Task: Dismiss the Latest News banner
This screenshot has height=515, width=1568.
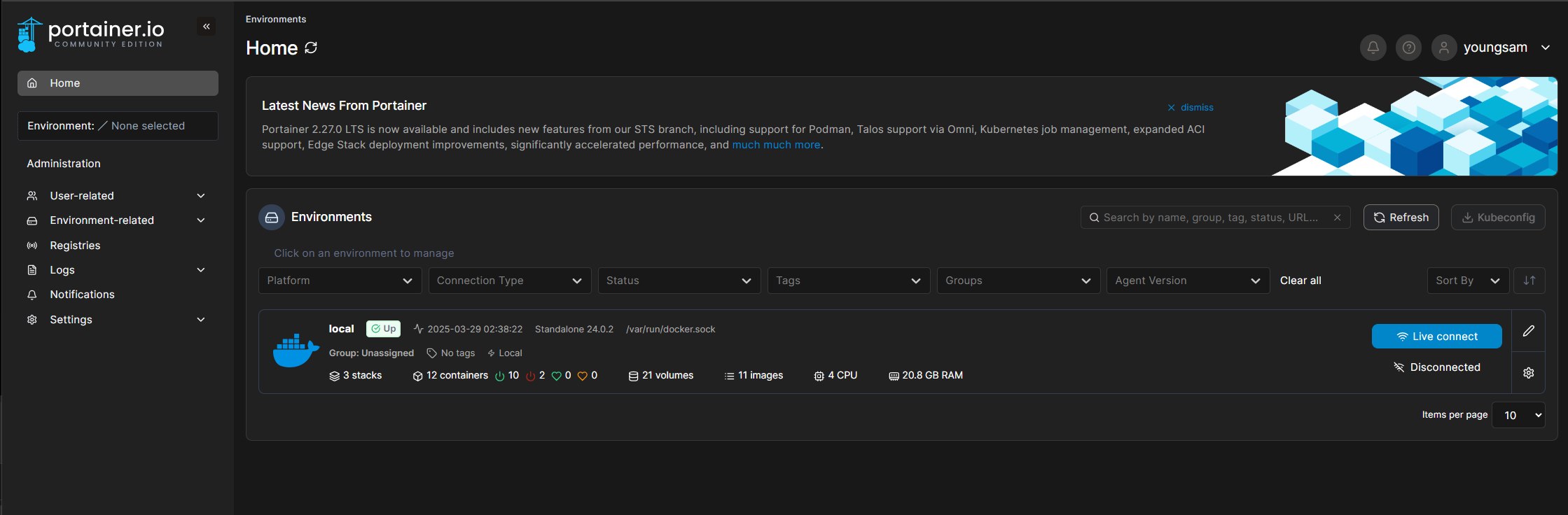Action: click(x=1190, y=108)
